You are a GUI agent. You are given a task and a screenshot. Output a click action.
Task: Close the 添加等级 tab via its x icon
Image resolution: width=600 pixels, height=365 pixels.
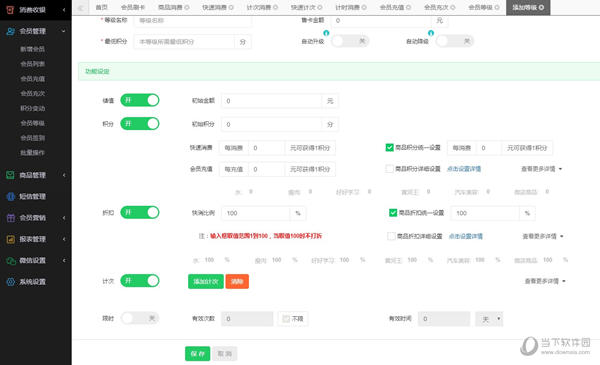coord(541,7)
